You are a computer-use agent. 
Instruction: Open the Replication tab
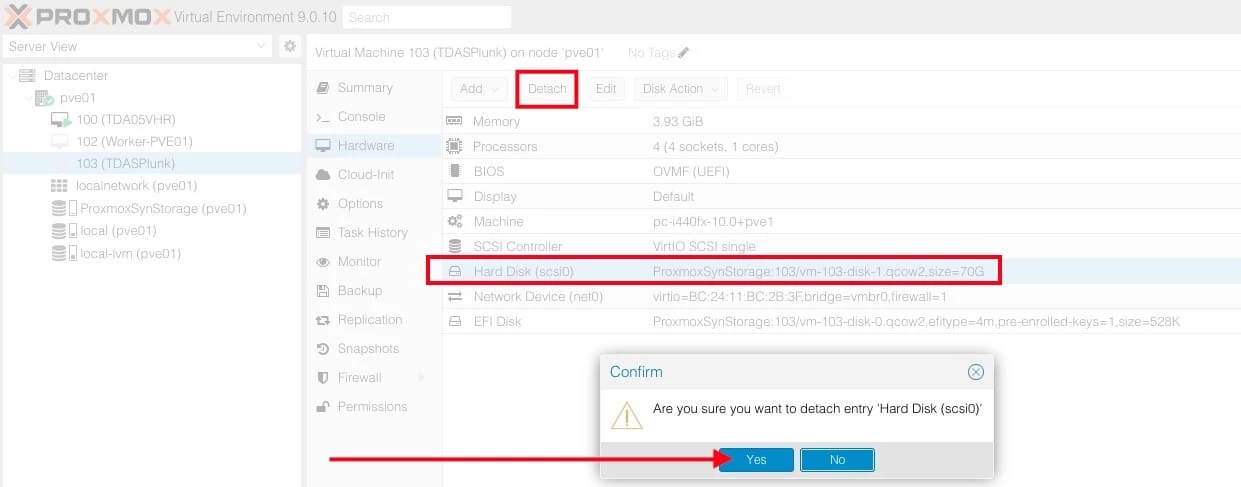pyautogui.click(x=373, y=320)
